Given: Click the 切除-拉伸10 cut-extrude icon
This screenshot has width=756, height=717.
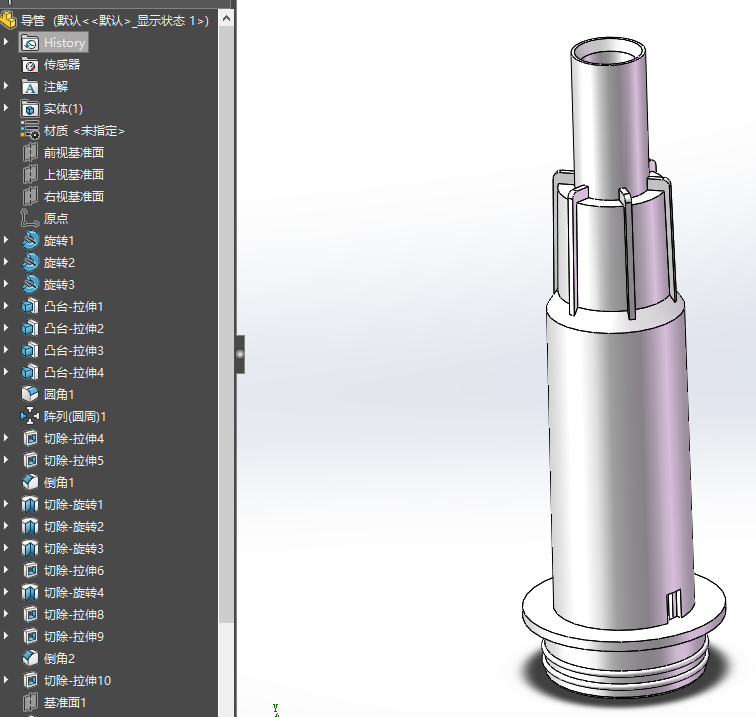Looking at the screenshot, I should pos(30,681).
